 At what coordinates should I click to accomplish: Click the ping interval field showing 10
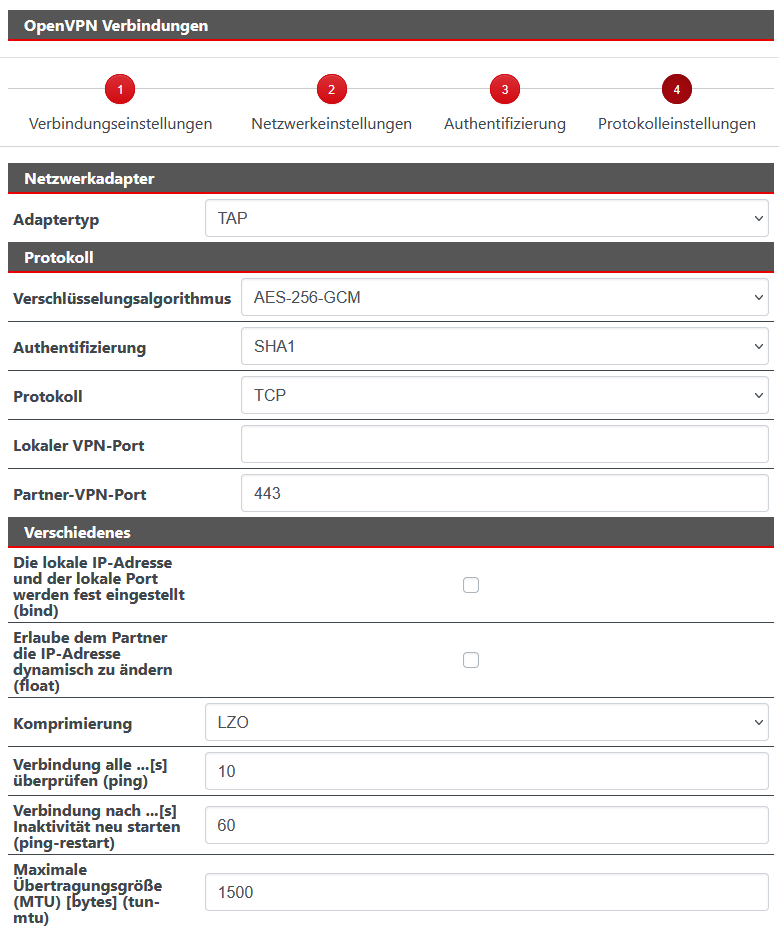click(x=486, y=771)
